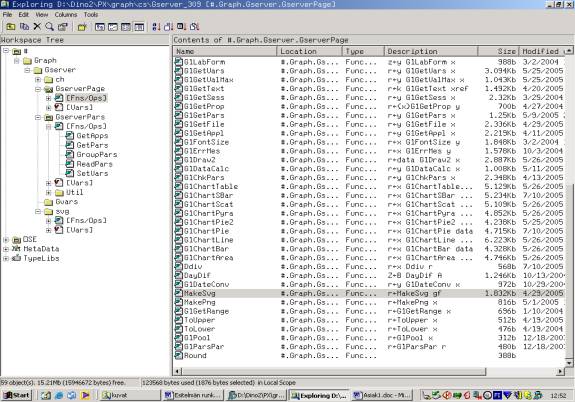575x402 pixels.
Task: Click the New Folder yellow toolbar icon
Action: coord(82,26)
